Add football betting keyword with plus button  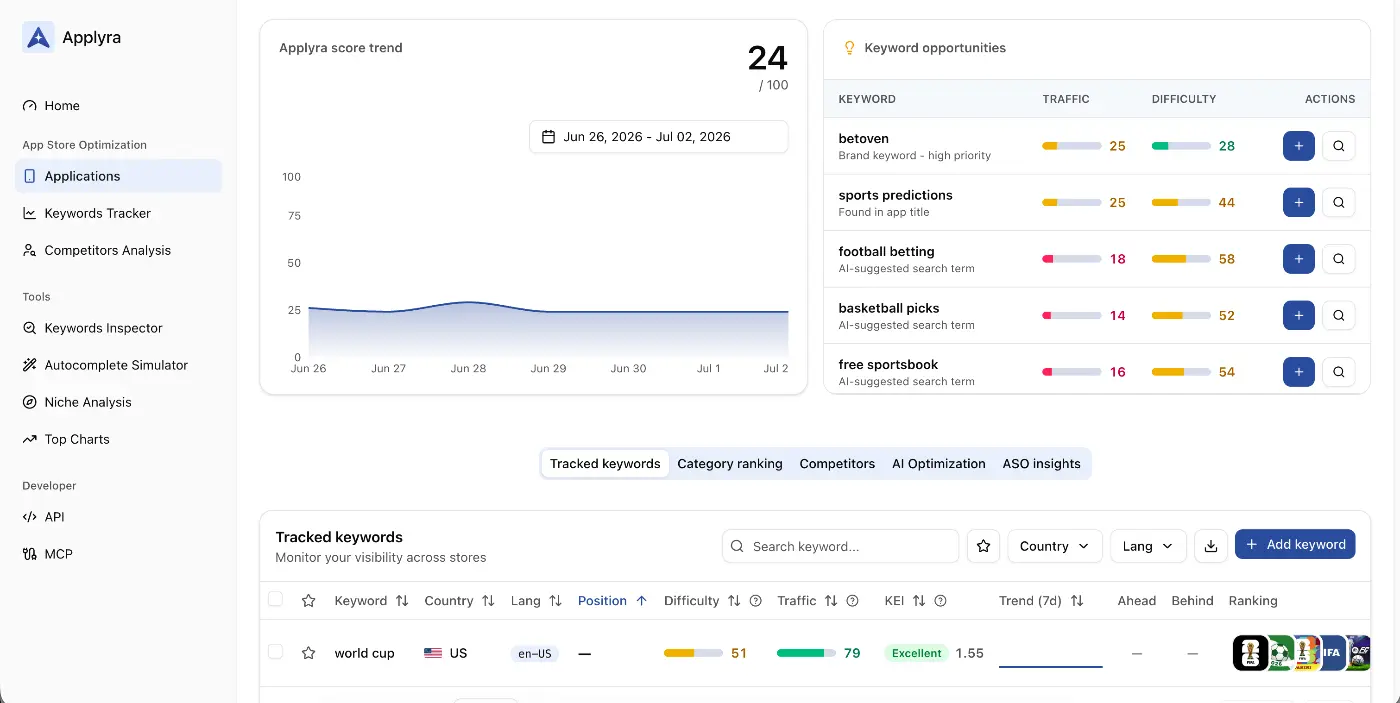[1298, 259]
